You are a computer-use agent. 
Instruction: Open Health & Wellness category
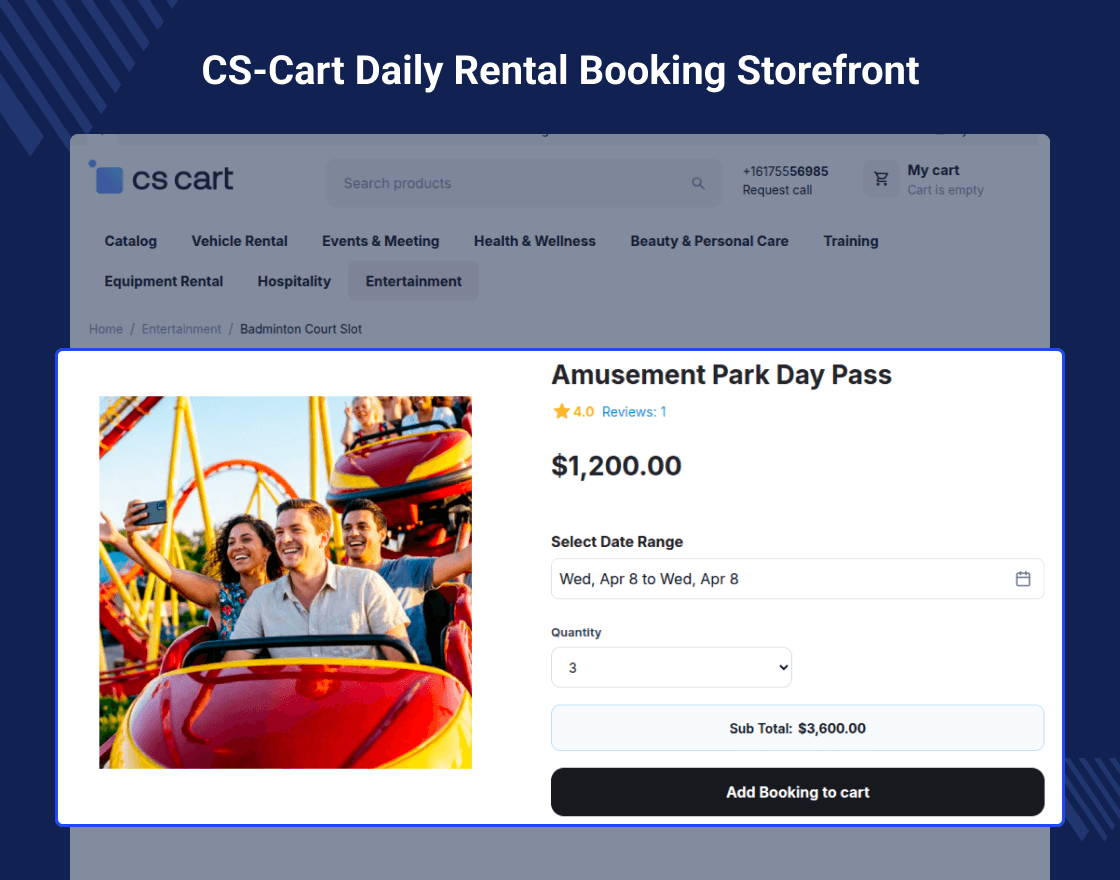[534, 241]
